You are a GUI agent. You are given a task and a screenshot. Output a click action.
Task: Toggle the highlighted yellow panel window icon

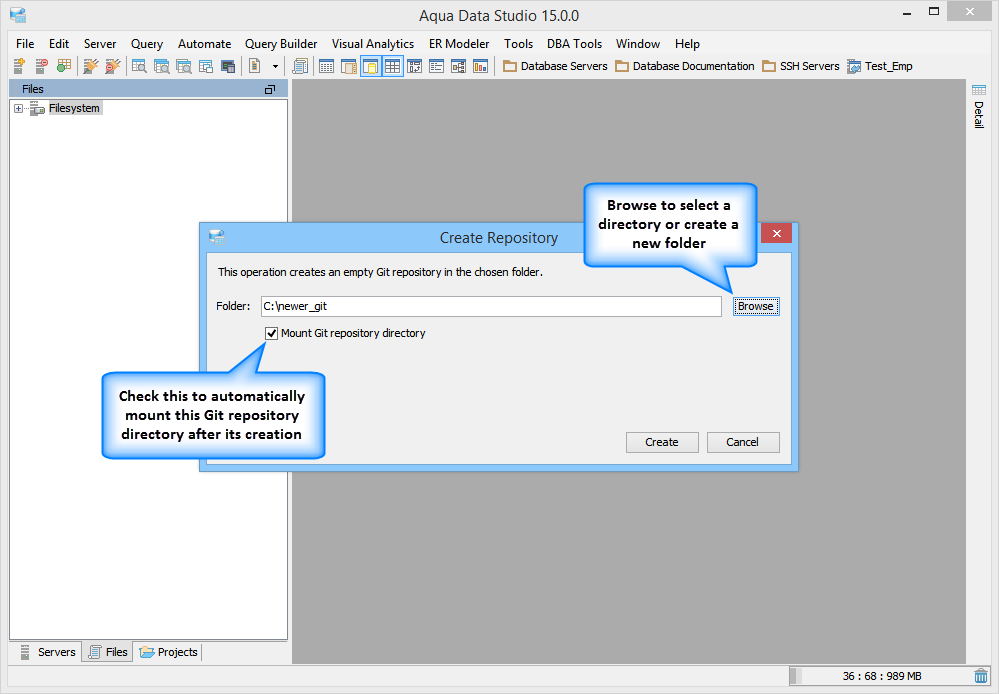[371, 66]
